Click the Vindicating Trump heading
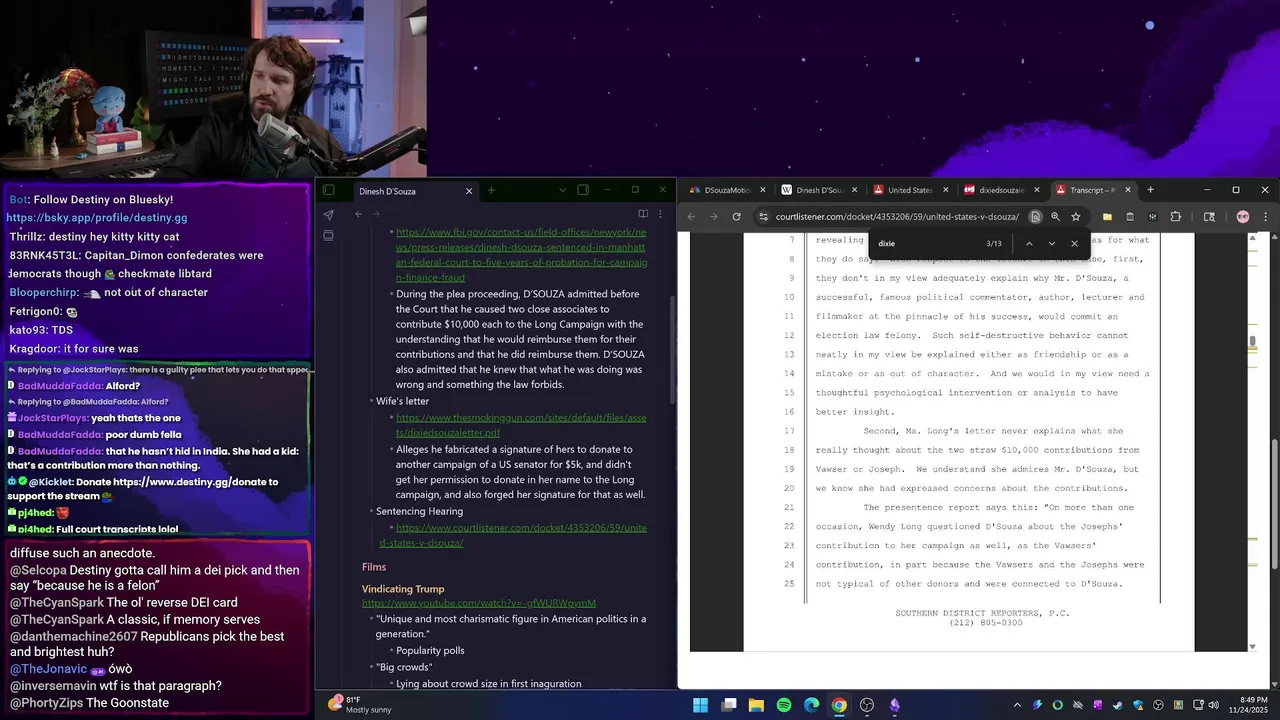1280x720 pixels. 403,589
